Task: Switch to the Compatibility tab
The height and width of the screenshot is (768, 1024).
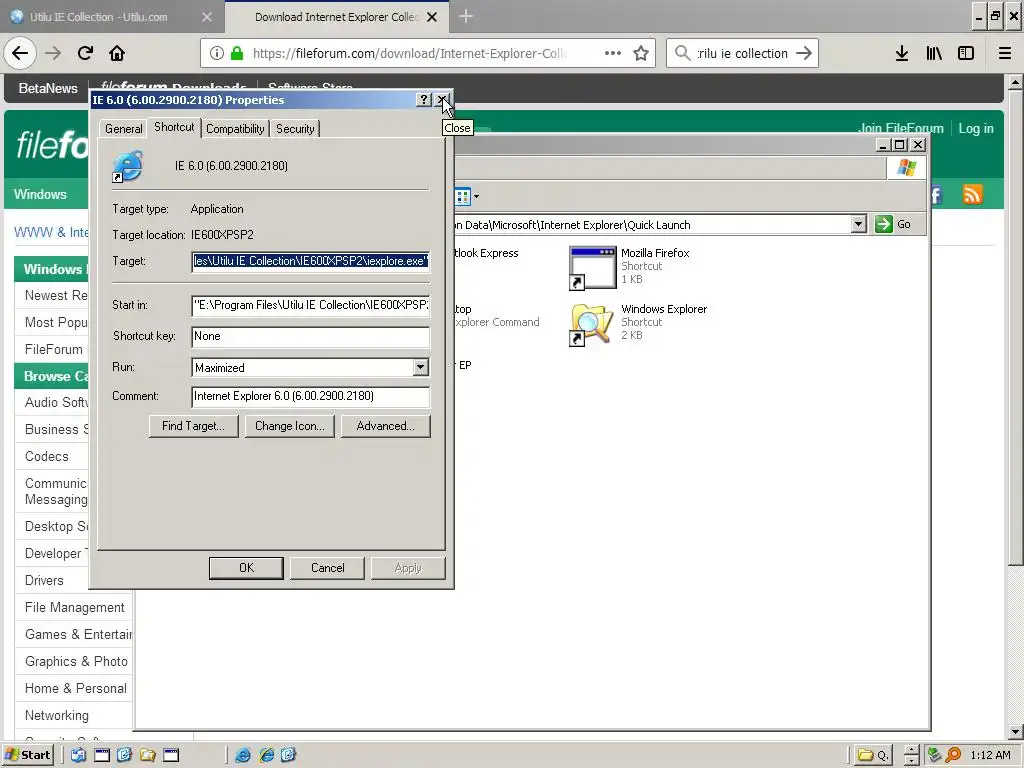Action: tap(235, 129)
